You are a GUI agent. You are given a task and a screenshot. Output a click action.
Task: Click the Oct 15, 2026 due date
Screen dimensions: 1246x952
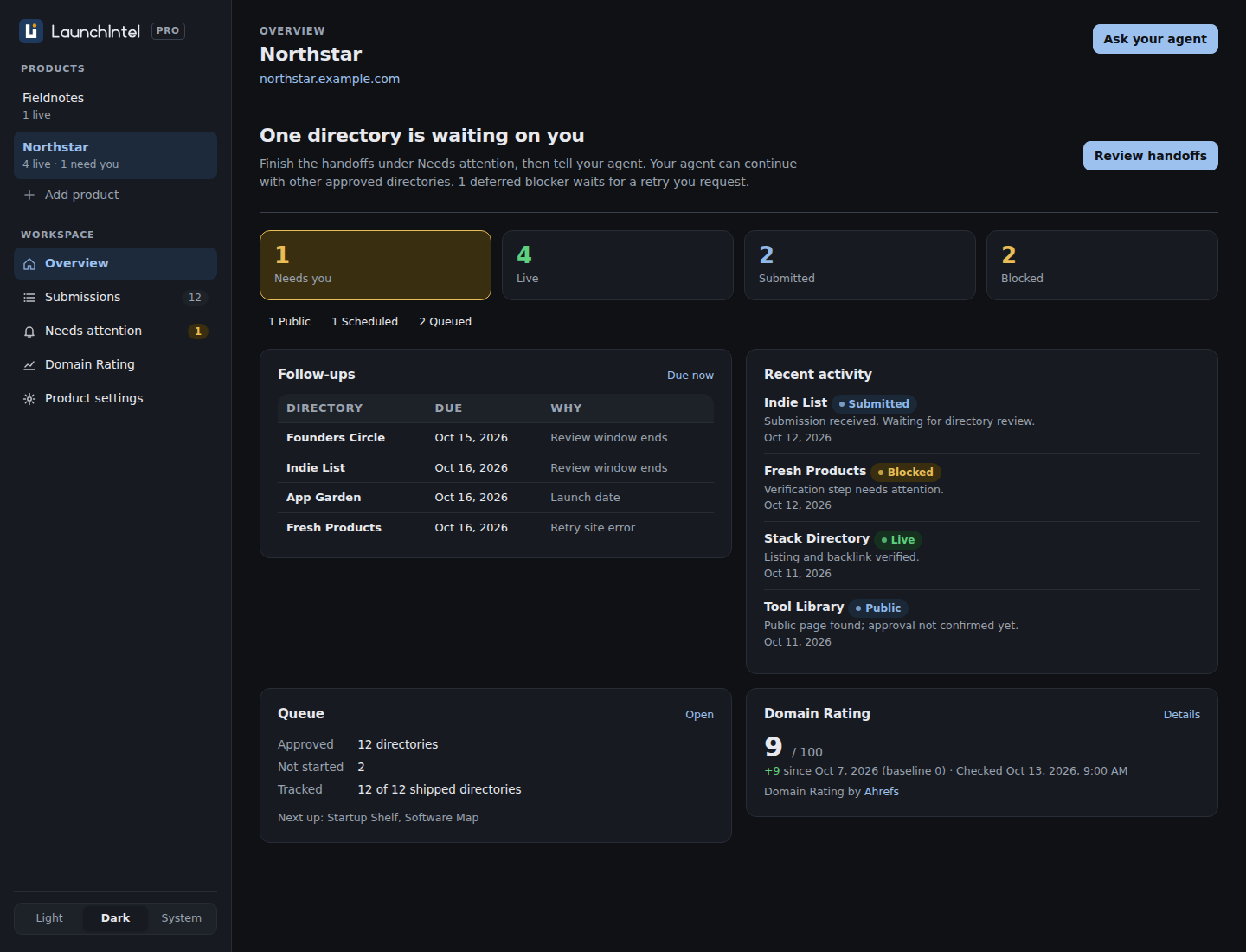coord(471,438)
